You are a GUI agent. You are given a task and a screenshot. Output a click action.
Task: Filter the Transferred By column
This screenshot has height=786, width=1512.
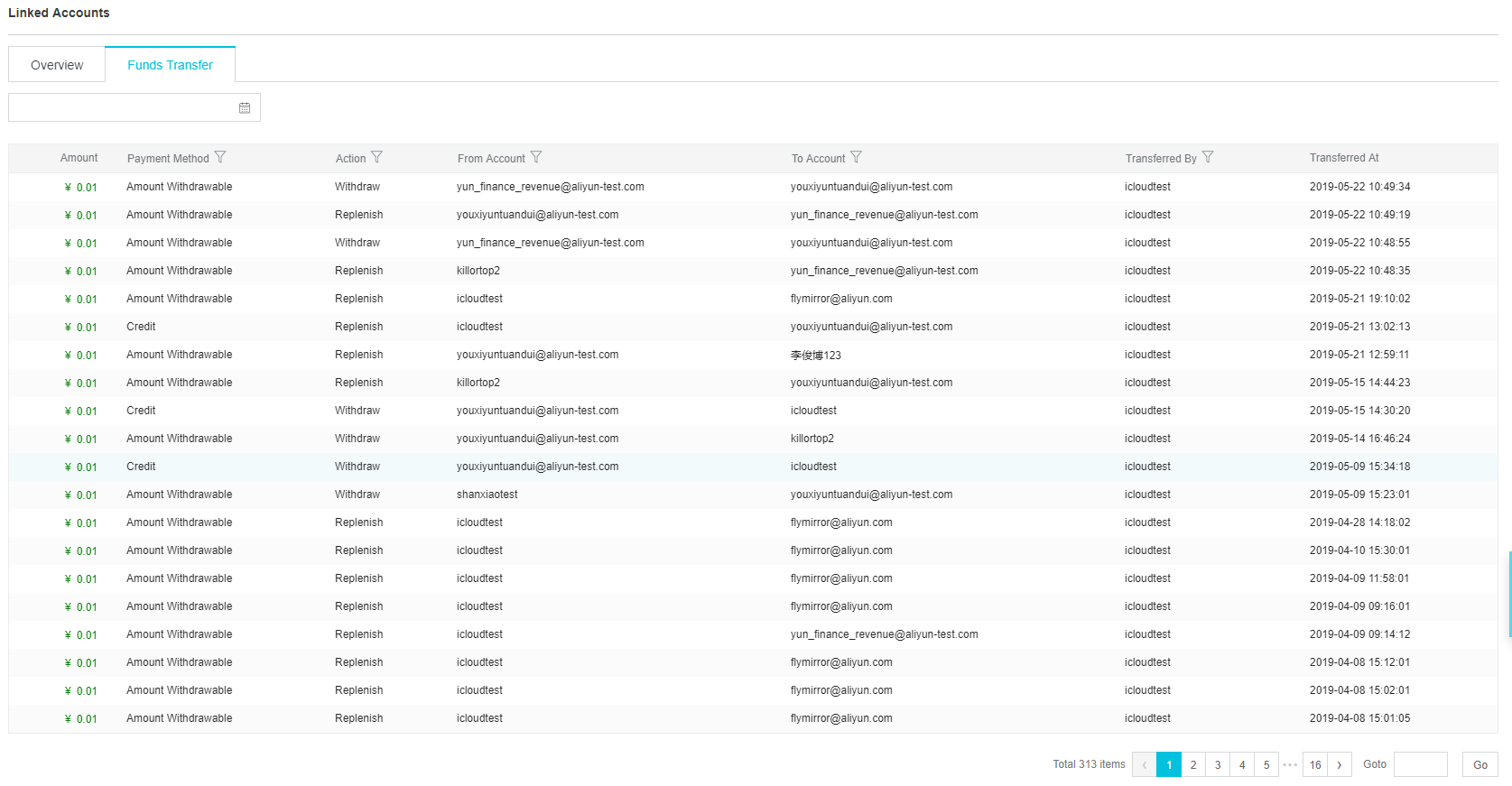(1208, 157)
